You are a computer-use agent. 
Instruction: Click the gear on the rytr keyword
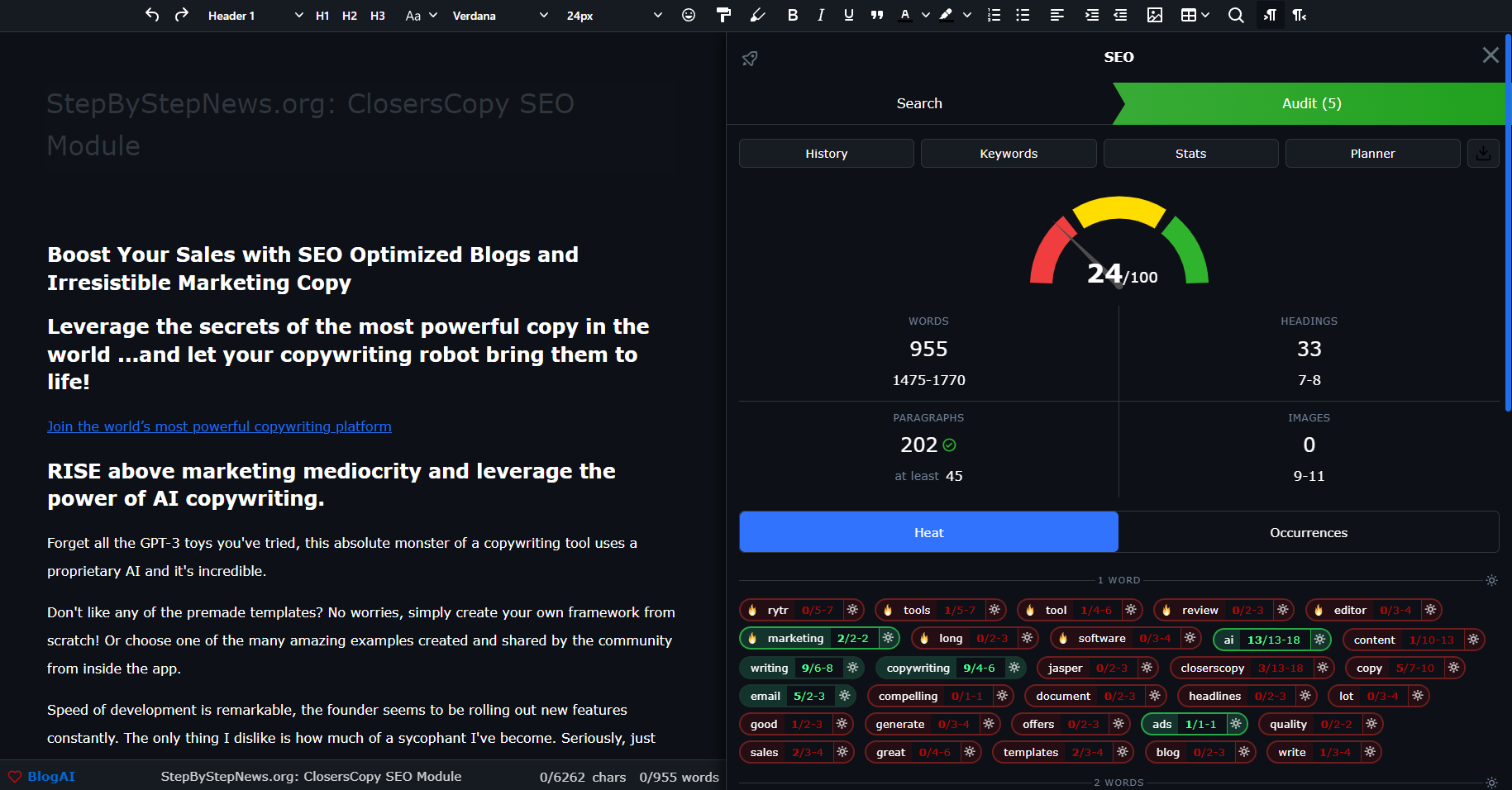pos(852,610)
